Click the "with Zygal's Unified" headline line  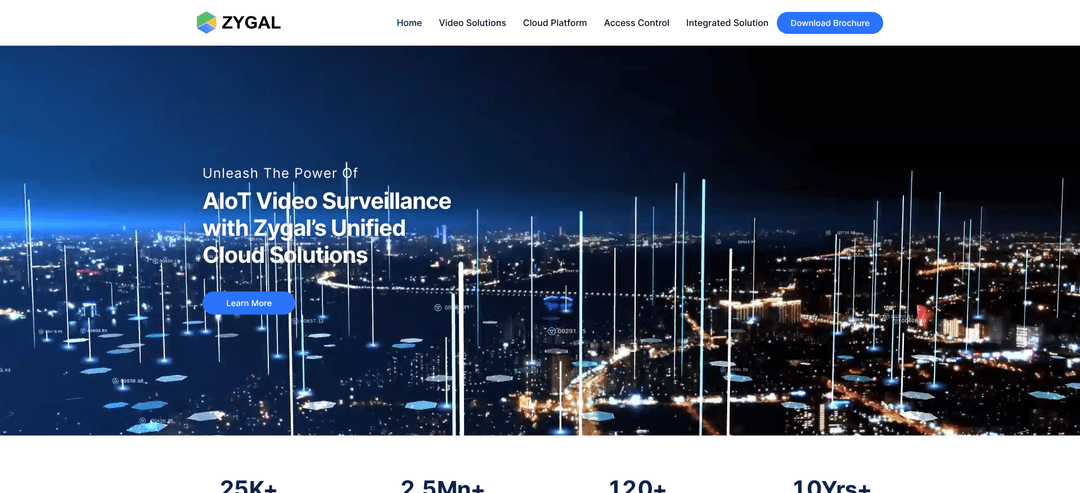click(304, 228)
